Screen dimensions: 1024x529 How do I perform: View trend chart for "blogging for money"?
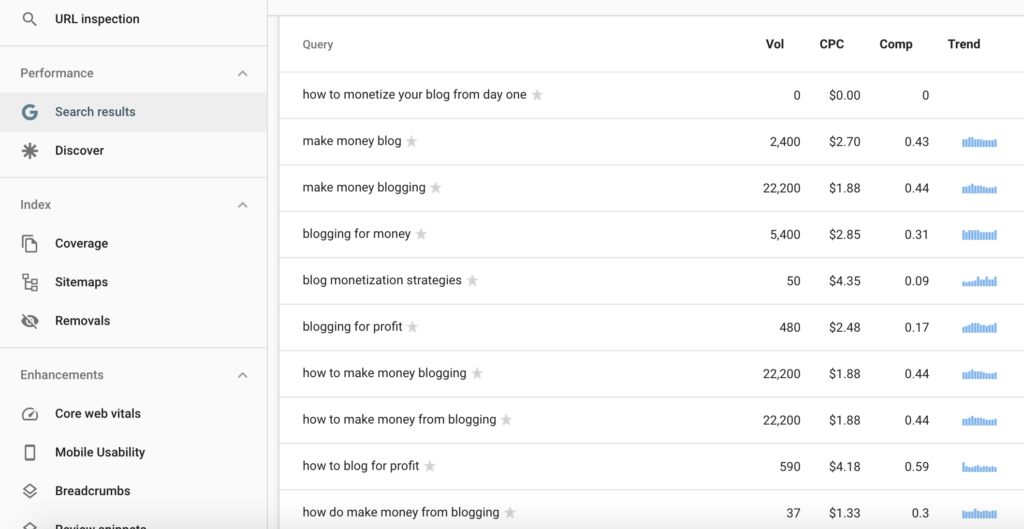[979, 235]
